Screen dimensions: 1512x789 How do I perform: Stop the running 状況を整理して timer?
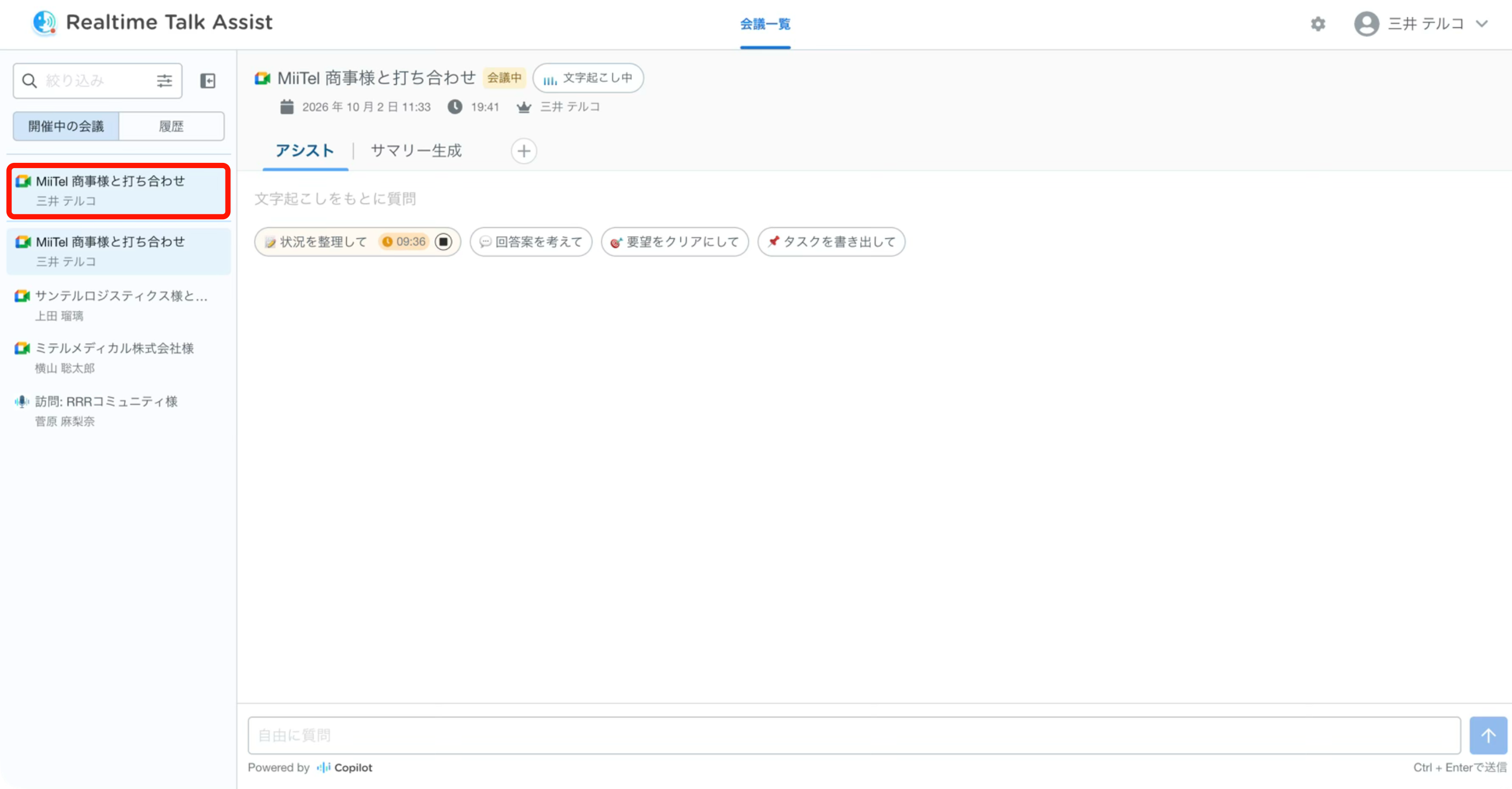pos(444,242)
